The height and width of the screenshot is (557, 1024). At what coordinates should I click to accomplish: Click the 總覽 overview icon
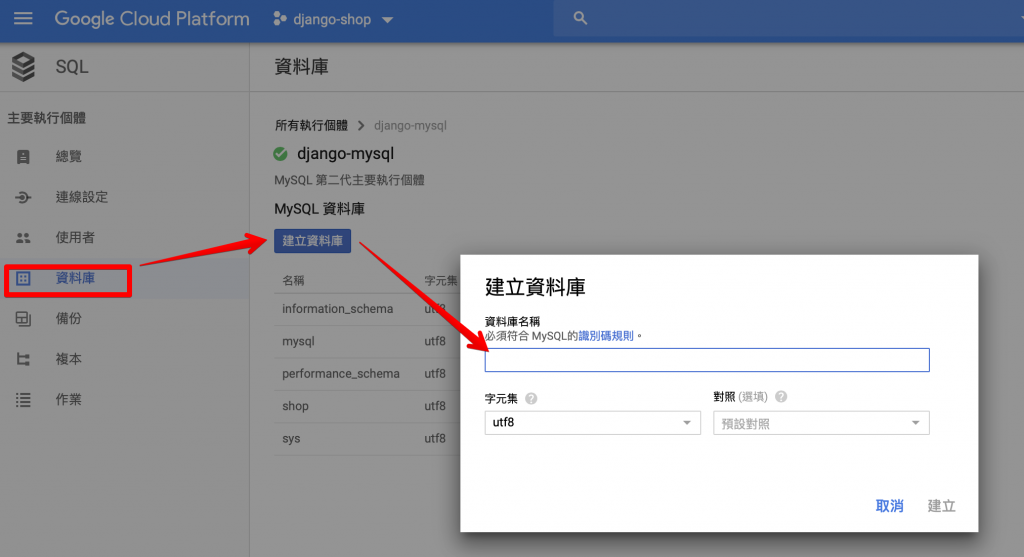tap(23, 157)
